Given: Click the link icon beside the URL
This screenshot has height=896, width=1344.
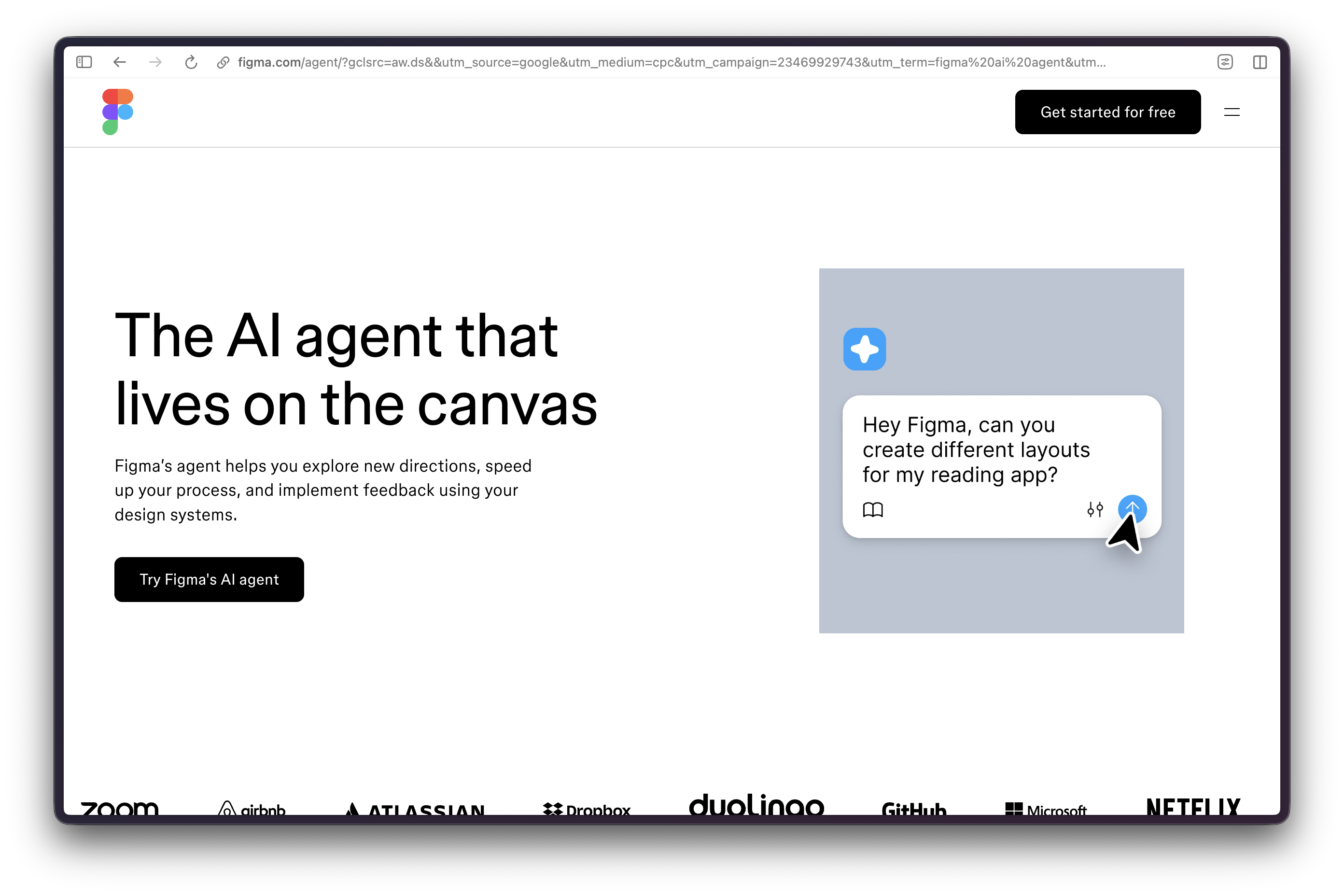Looking at the screenshot, I should click(x=224, y=62).
